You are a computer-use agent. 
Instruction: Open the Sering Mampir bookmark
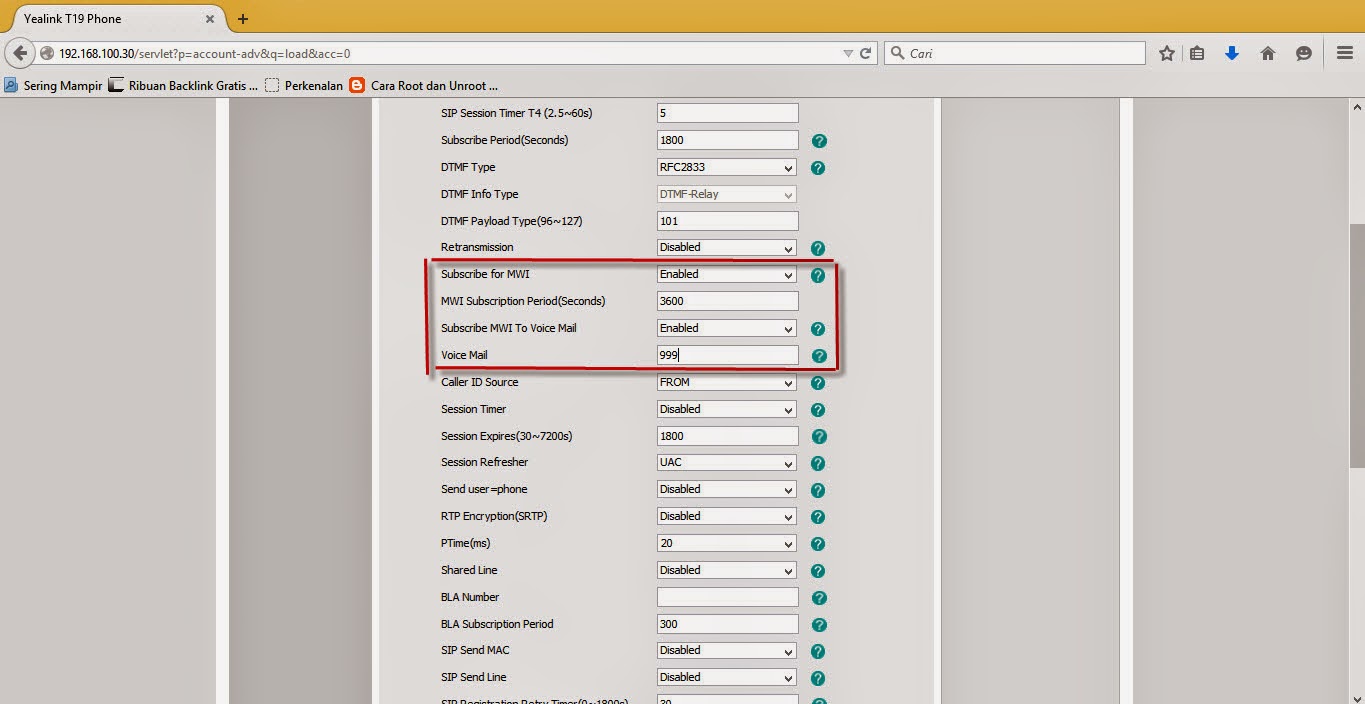coord(53,86)
